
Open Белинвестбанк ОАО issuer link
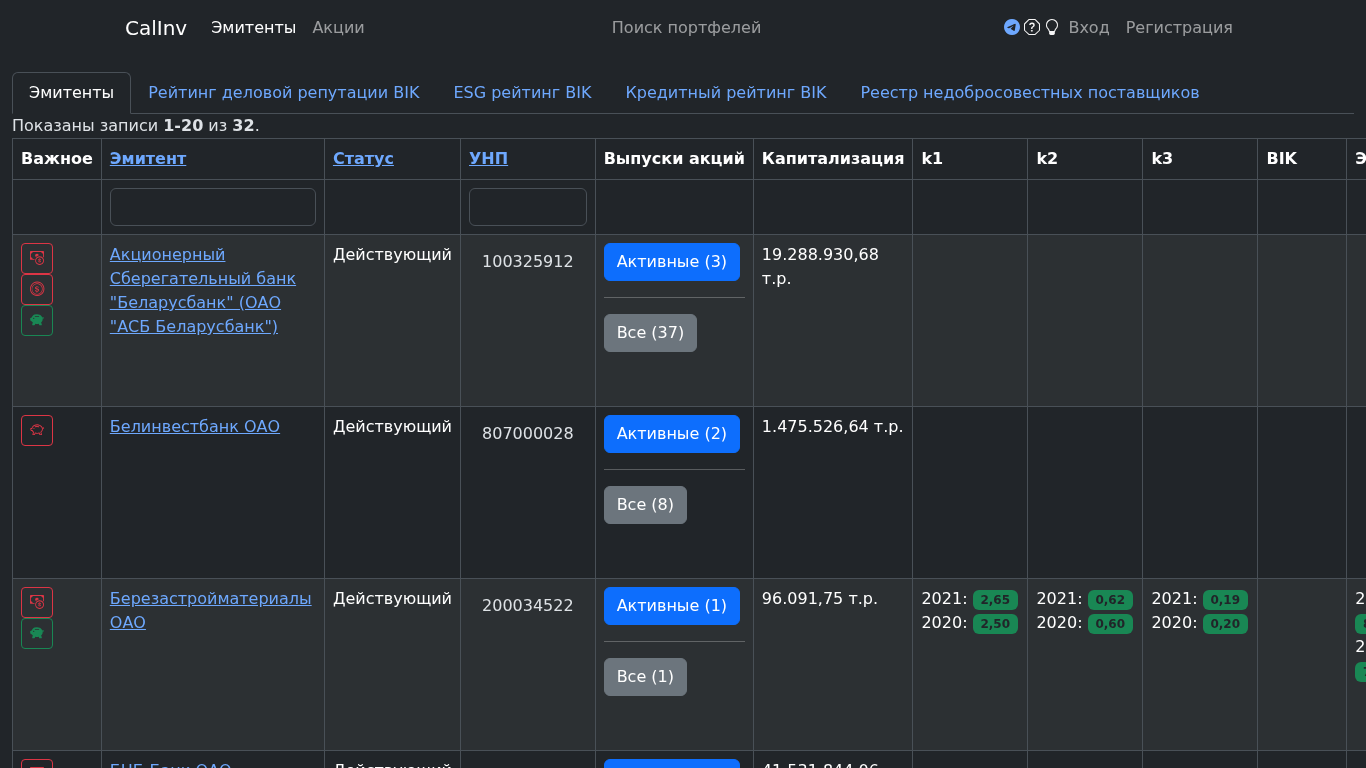pos(195,427)
